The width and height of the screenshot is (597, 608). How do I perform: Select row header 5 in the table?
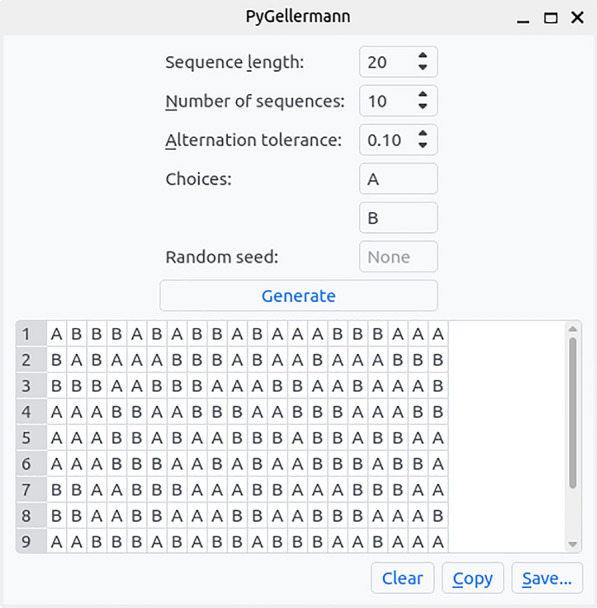point(31,437)
